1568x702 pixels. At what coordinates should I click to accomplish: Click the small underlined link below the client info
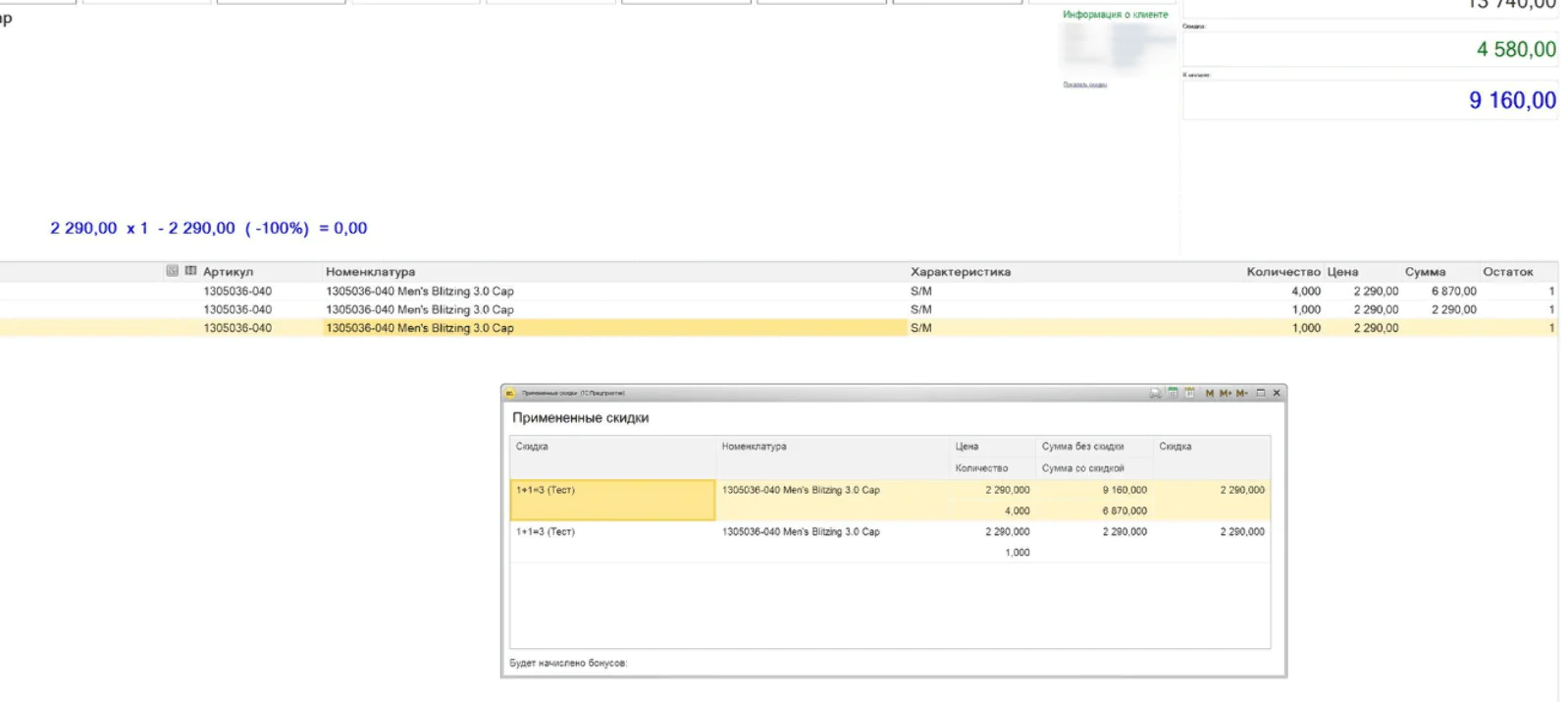[x=1085, y=85]
